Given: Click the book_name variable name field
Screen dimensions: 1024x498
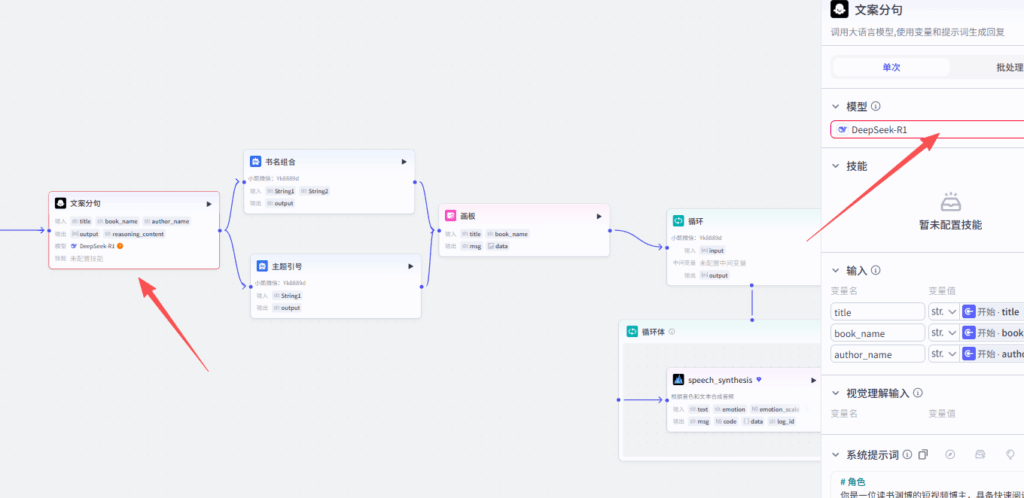Looking at the screenshot, I should click(877, 333).
